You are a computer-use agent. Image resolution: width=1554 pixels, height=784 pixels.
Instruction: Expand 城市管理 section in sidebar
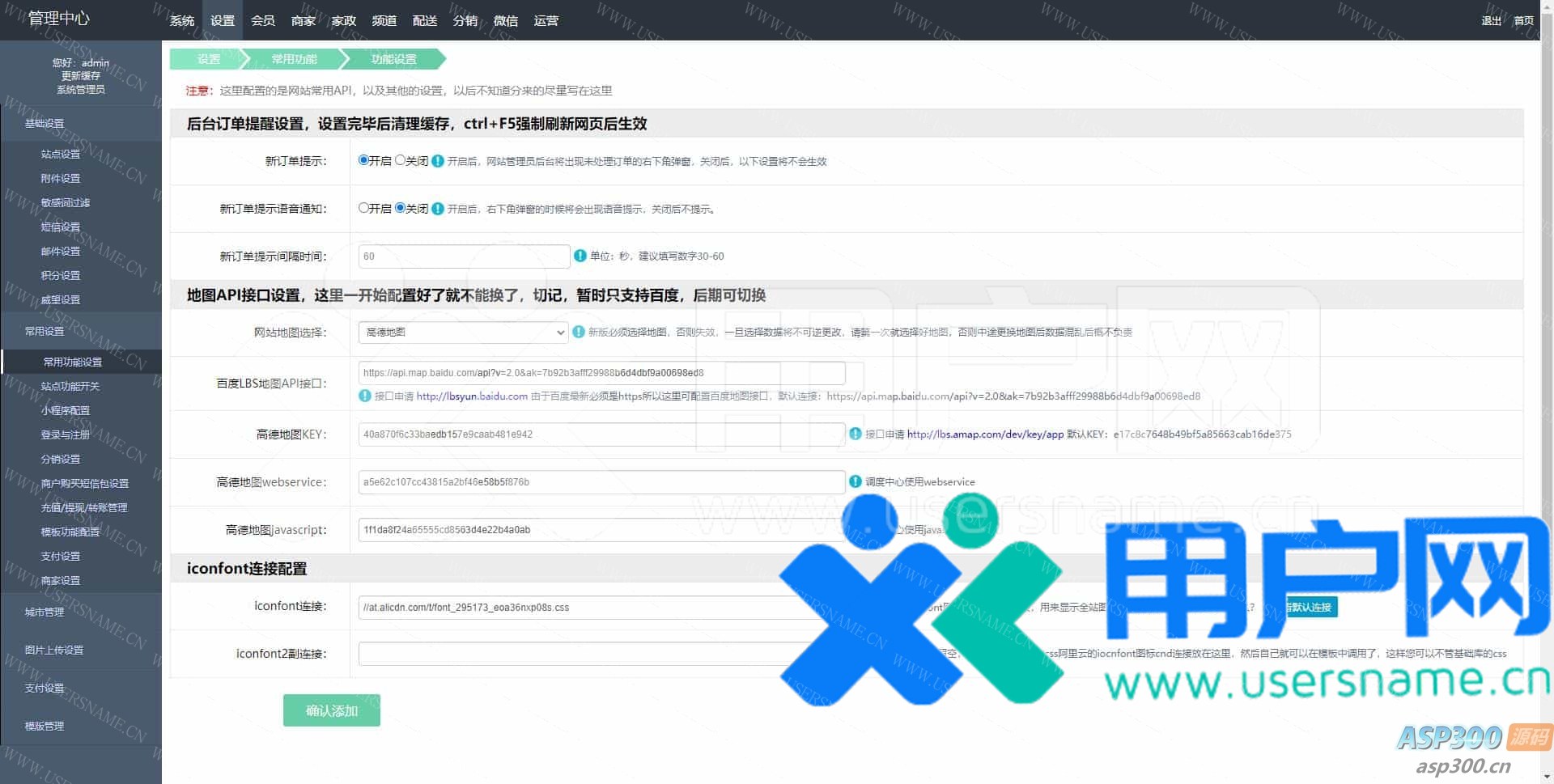[x=45, y=612]
